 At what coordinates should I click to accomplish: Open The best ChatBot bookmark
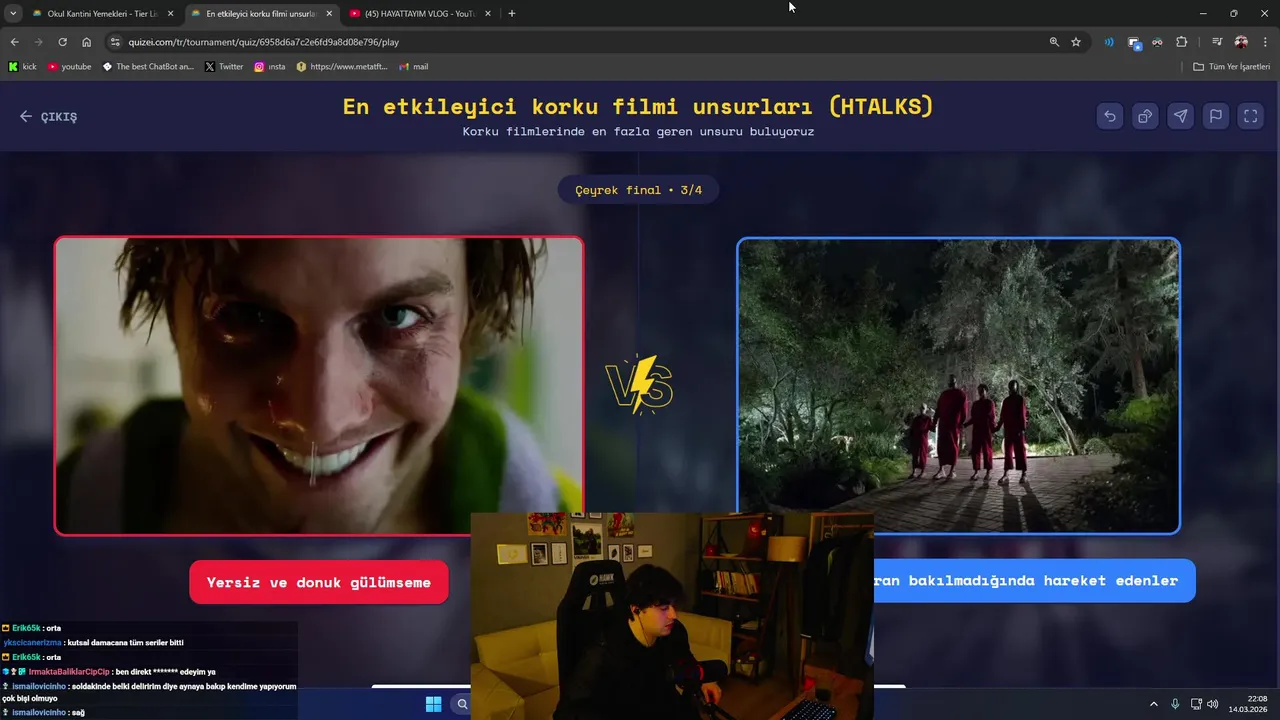tap(148, 67)
